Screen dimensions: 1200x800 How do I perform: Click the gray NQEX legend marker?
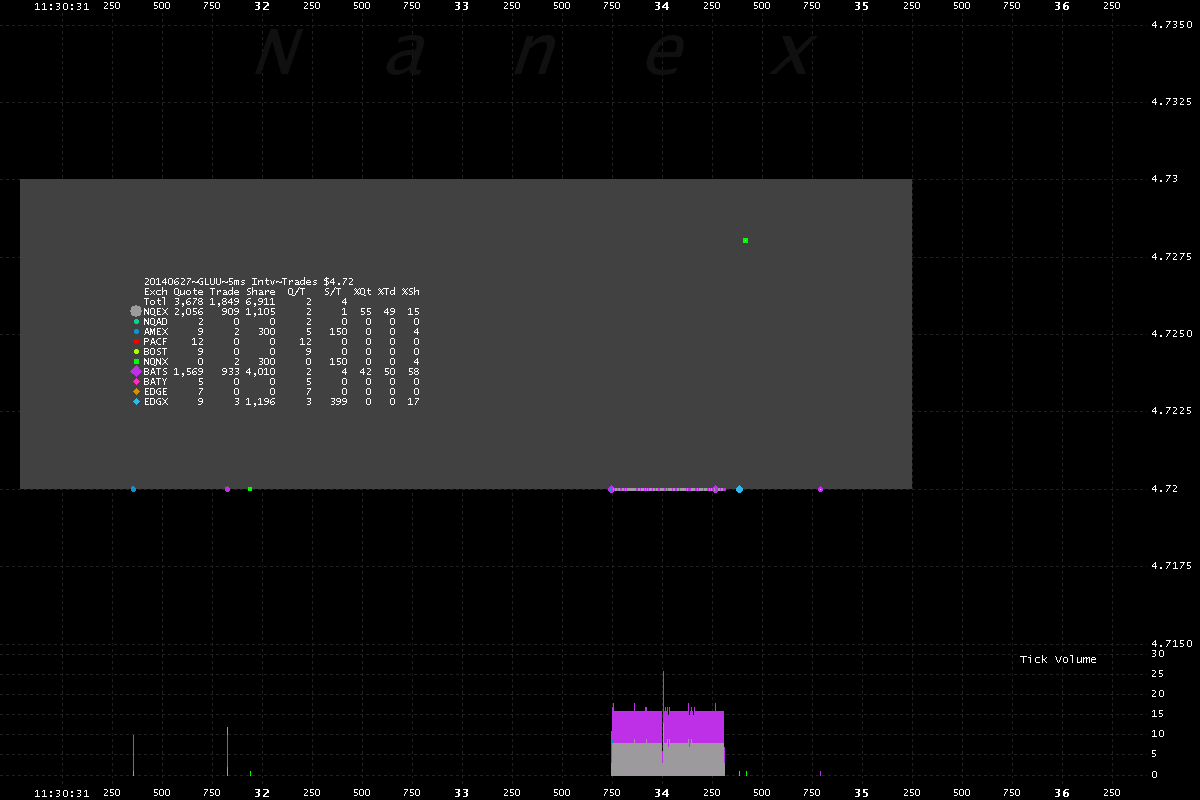tap(136, 312)
